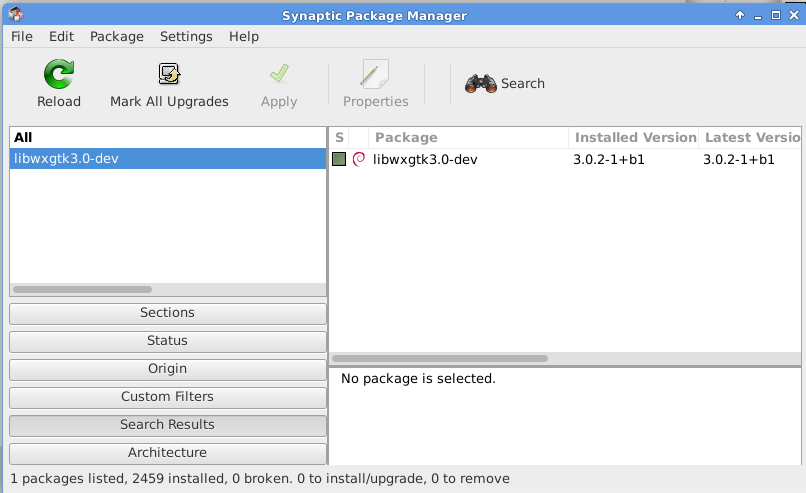806x493 pixels.
Task: Select the libwxgtk3.0-dev package name in the table
Action: click(425, 159)
